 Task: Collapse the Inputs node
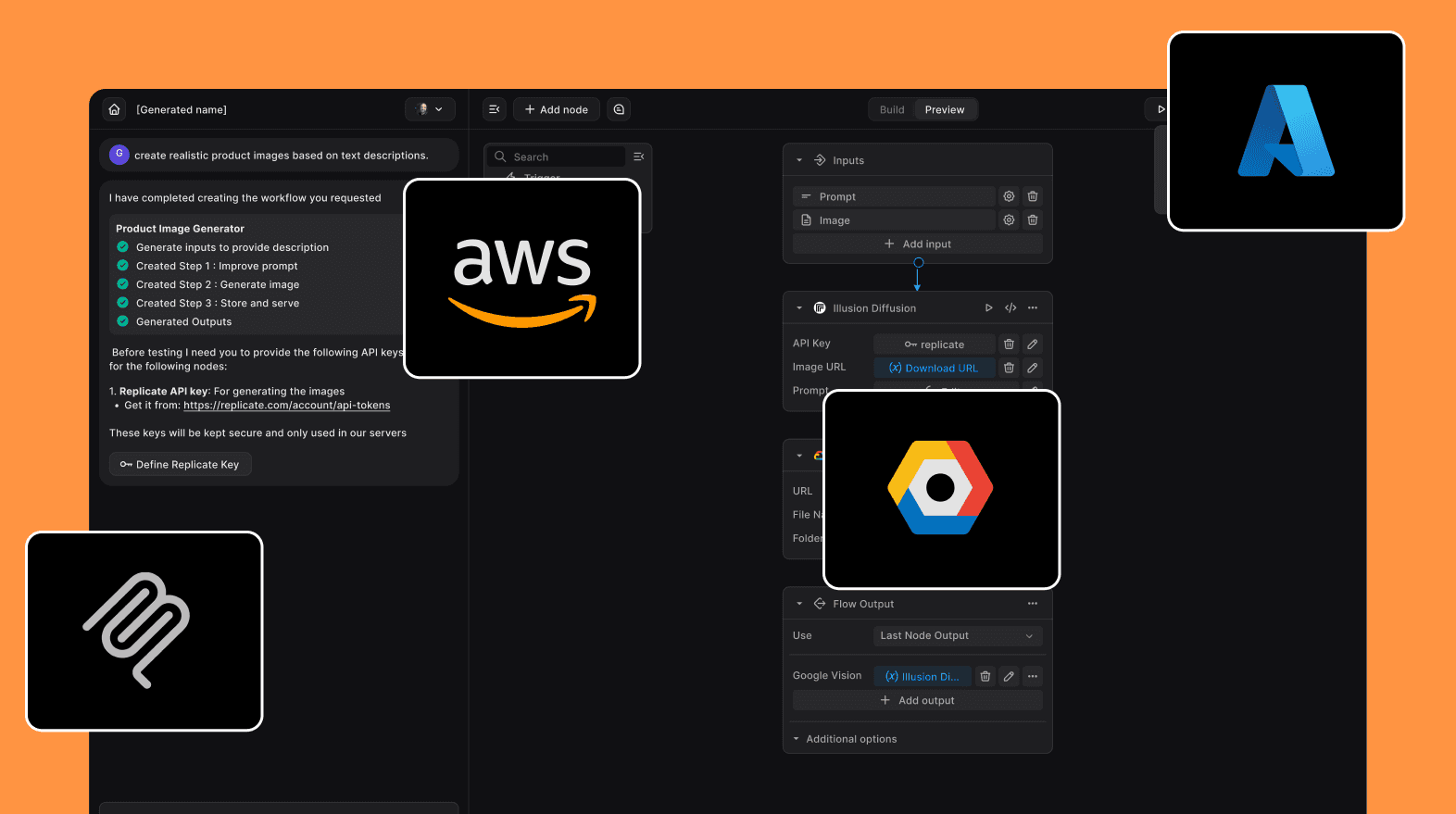click(799, 160)
